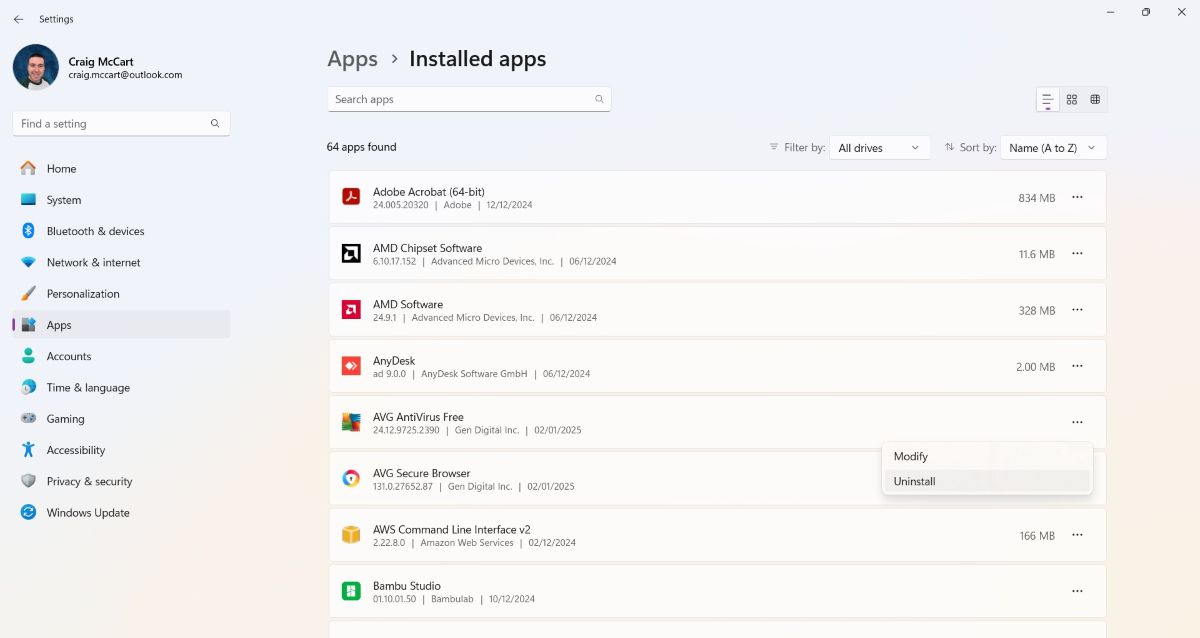Open more options for Adobe Acrobat

pyautogui.click(x=1077, y=197)
